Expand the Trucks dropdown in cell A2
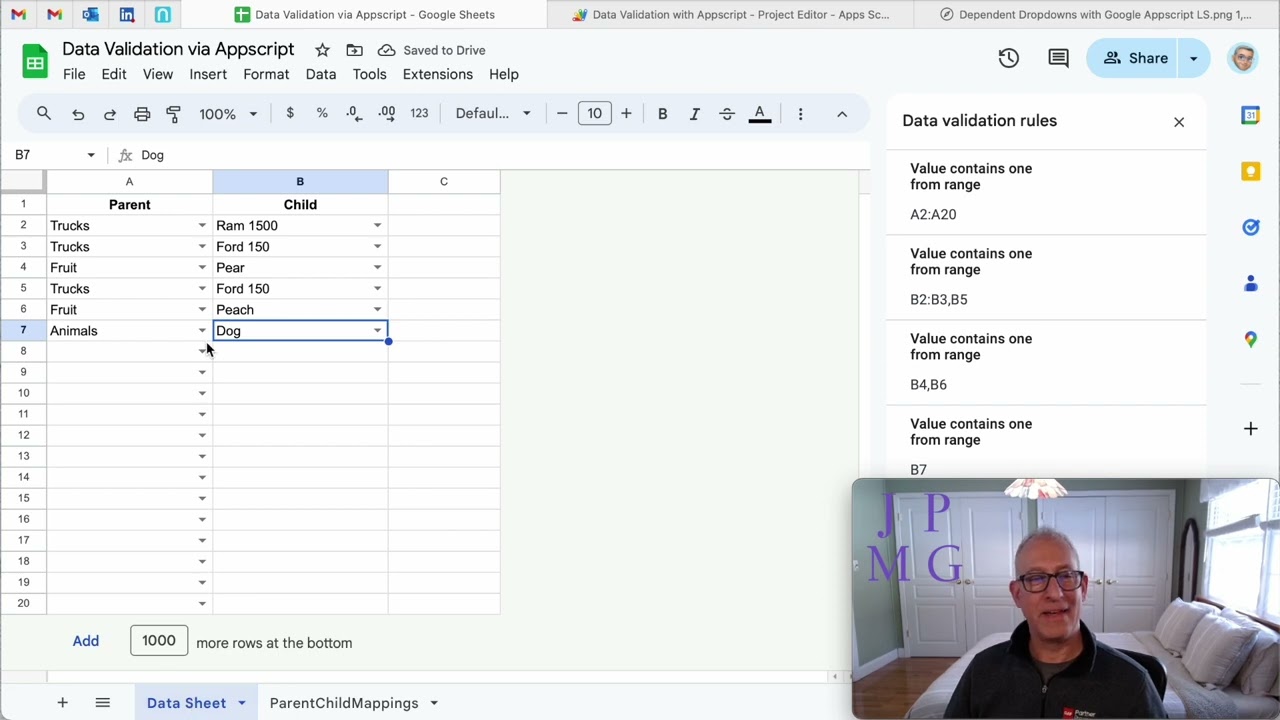 (202, 226)
